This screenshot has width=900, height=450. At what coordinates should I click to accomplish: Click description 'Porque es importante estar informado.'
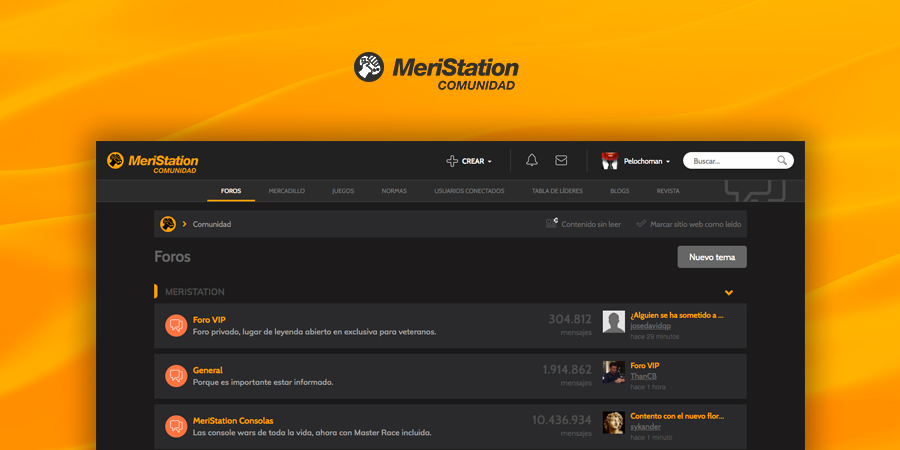pyautogui.click(x=263, y=382)
